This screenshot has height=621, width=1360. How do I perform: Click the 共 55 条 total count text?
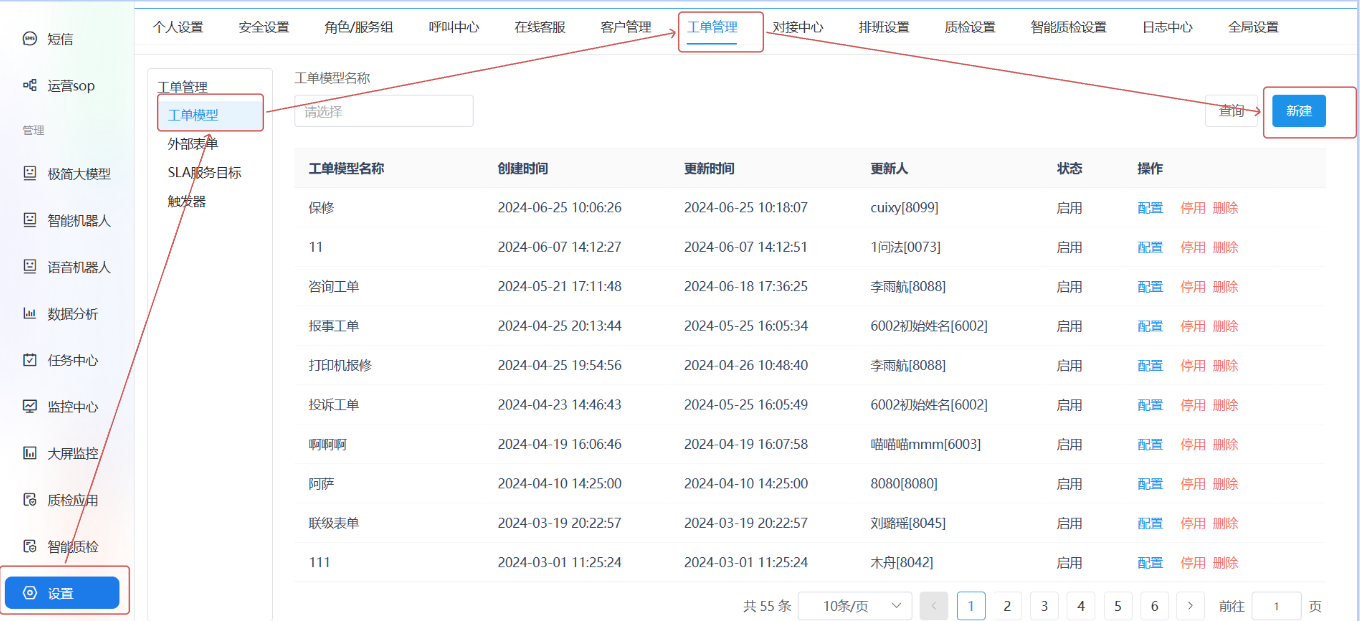pos(768,606)
